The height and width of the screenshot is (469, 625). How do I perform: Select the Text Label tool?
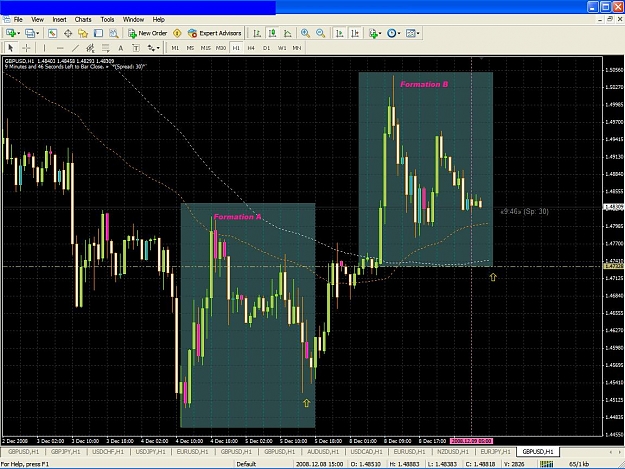point(136,48)
